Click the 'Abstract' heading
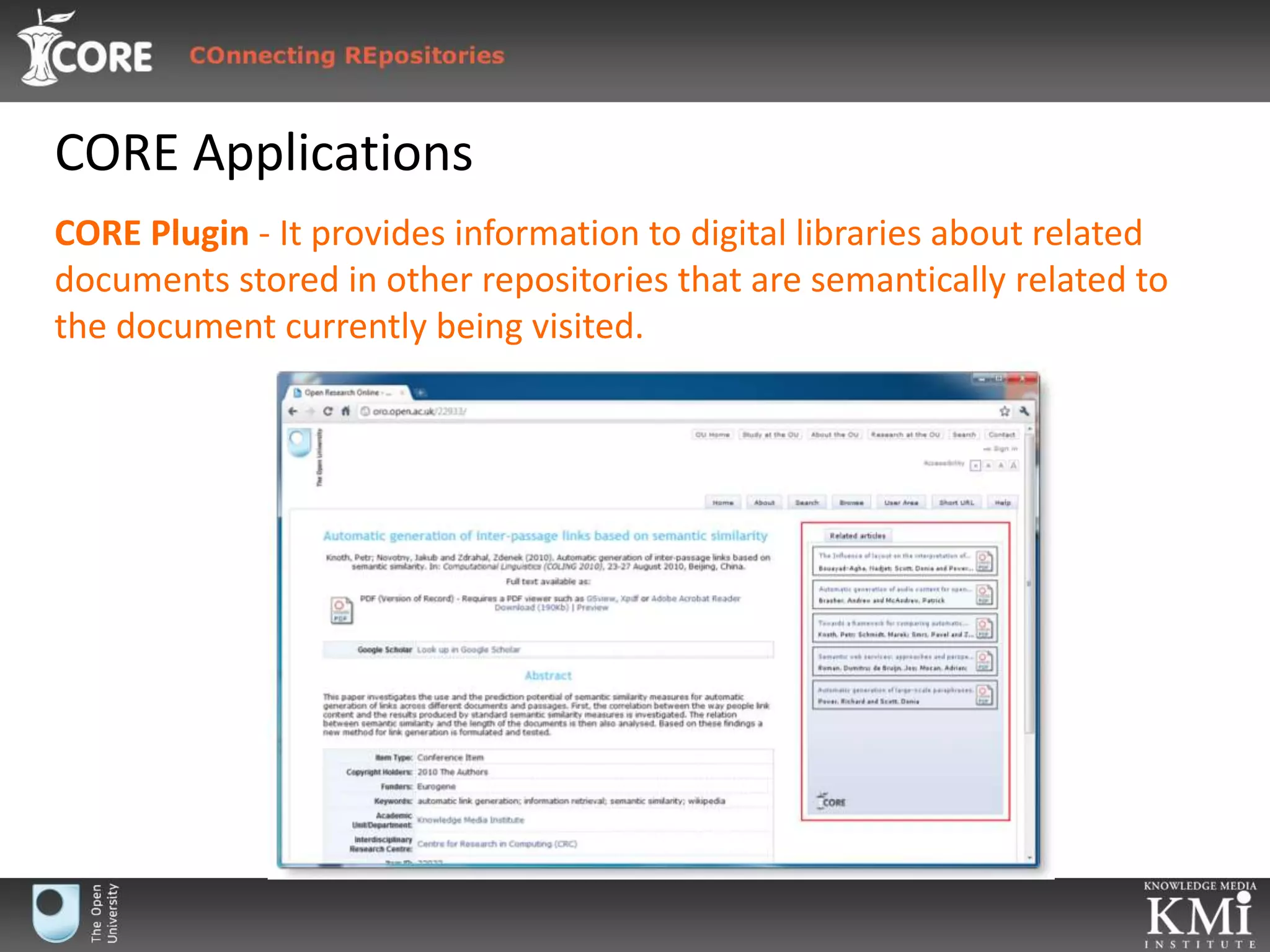This screenshot has width=1270, height=952. click(x=548, y=676)
